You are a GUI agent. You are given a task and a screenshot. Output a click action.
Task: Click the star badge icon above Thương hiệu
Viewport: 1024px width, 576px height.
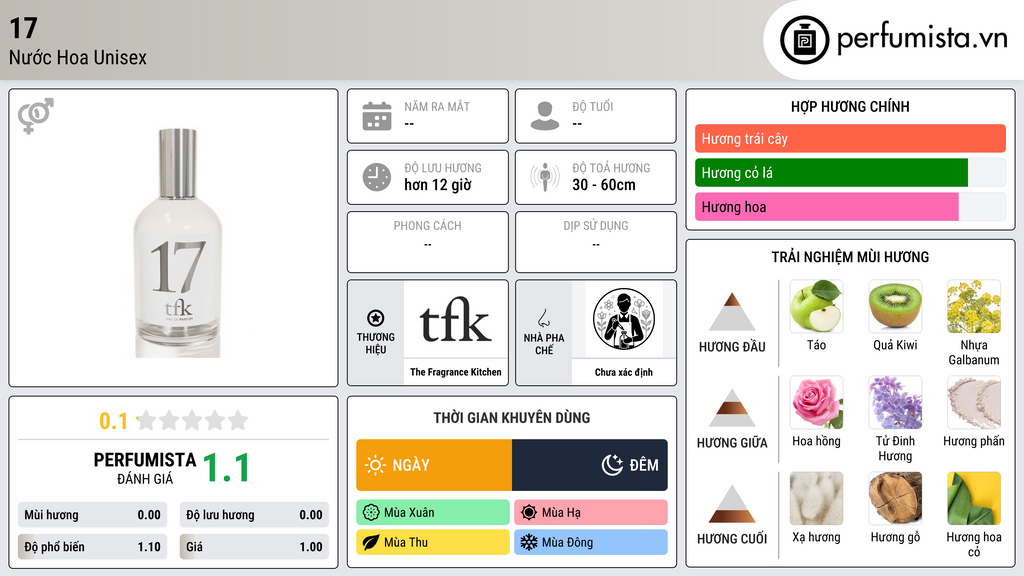click(376, 318)
